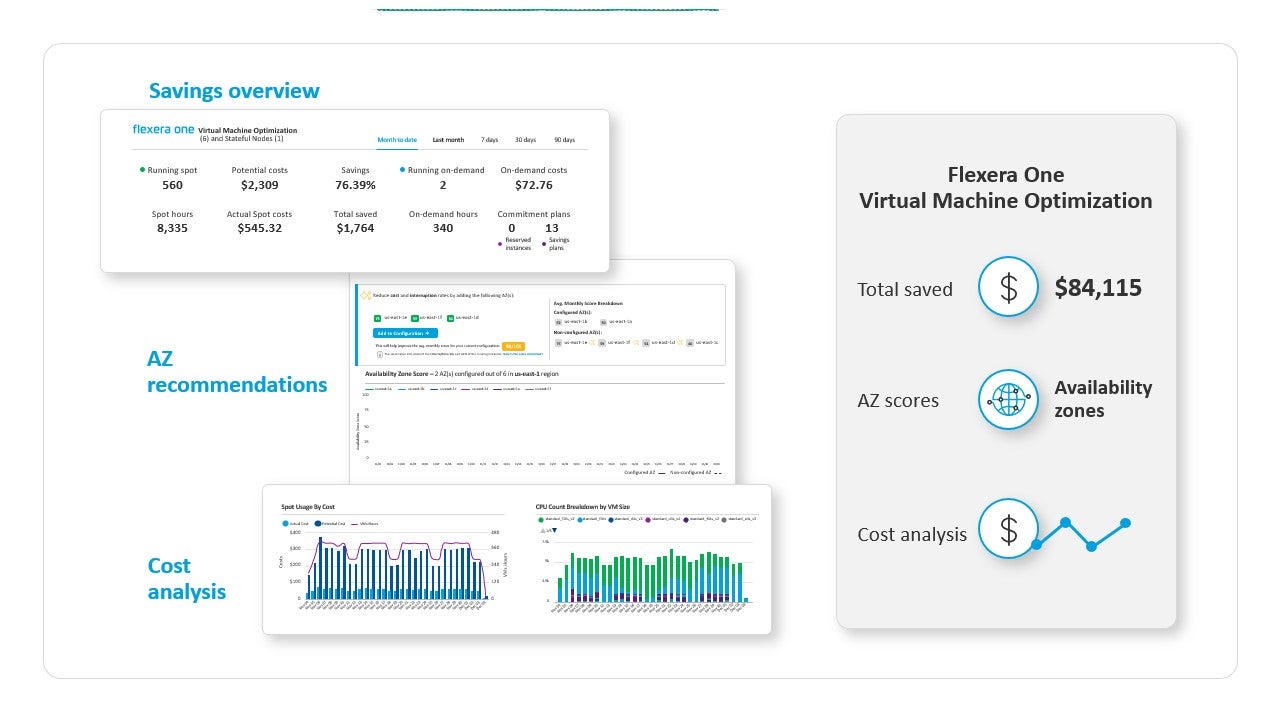
Task: Click the info icon below the score message
Action: tap(378, 353)
